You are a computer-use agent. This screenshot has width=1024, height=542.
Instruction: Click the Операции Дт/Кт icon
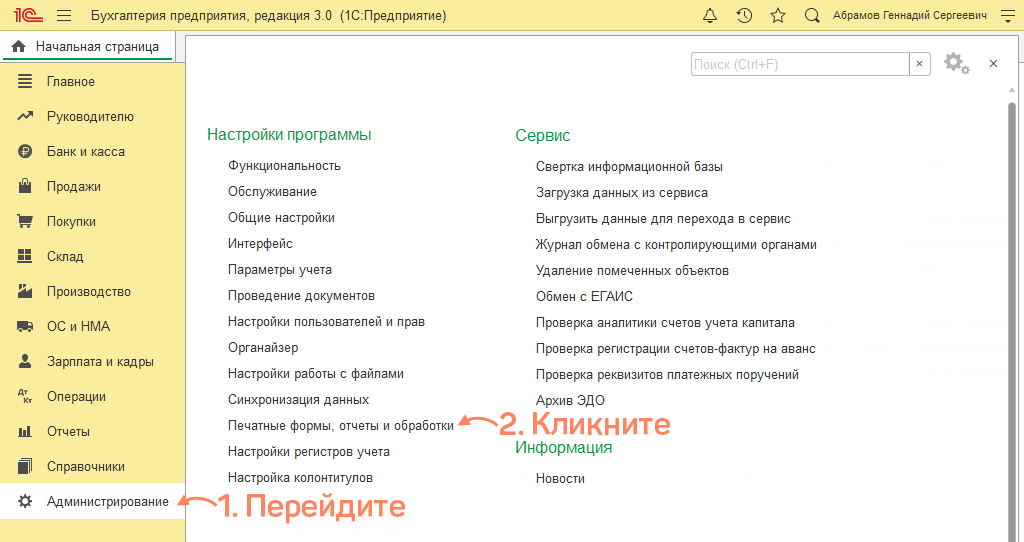25,396
